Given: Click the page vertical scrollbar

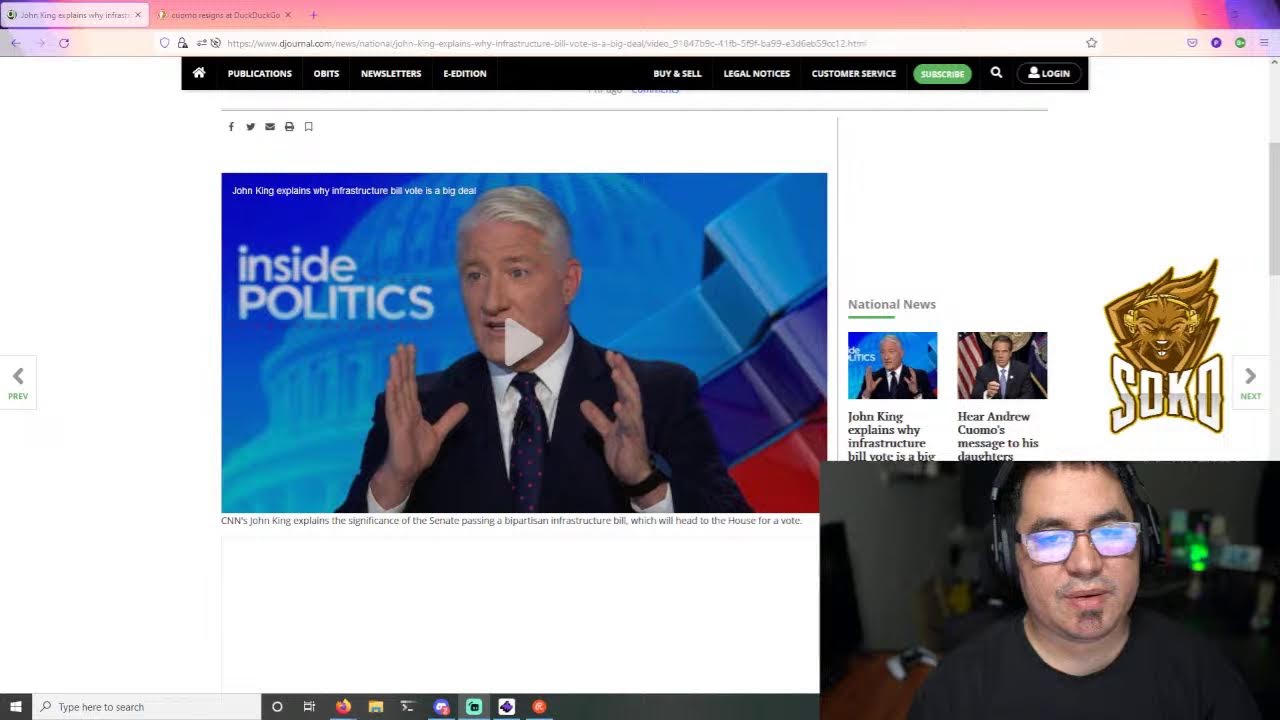Looking at the screenshot, I should point(1273,208).
